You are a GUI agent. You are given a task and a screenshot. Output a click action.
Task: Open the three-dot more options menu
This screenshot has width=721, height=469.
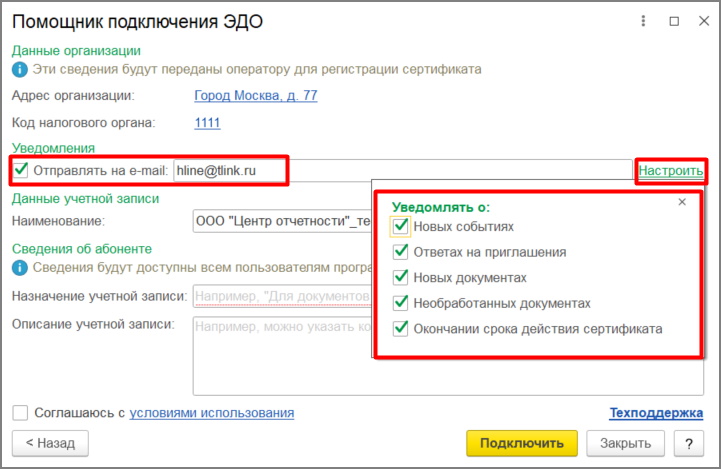pos(643,21)
